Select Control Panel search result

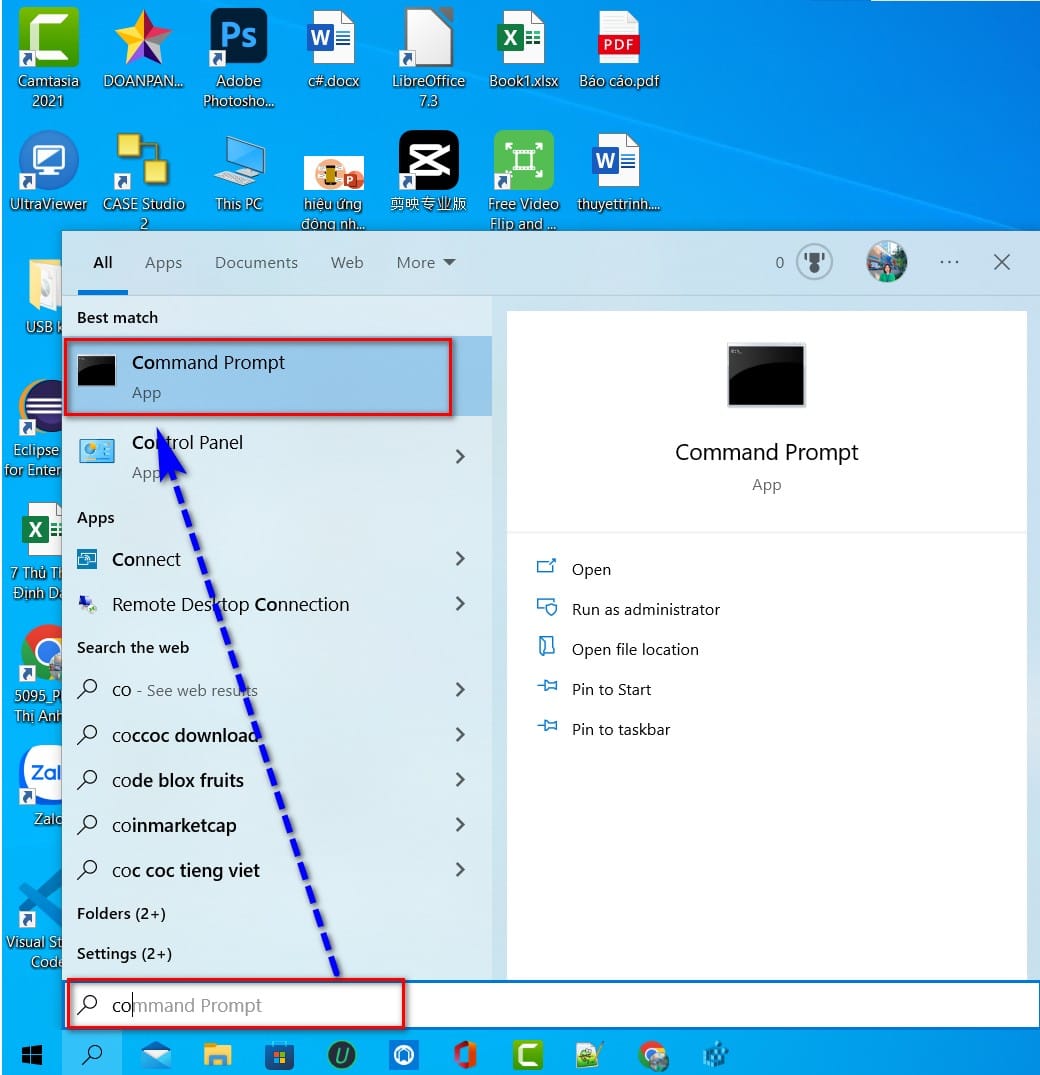point(254,457)
